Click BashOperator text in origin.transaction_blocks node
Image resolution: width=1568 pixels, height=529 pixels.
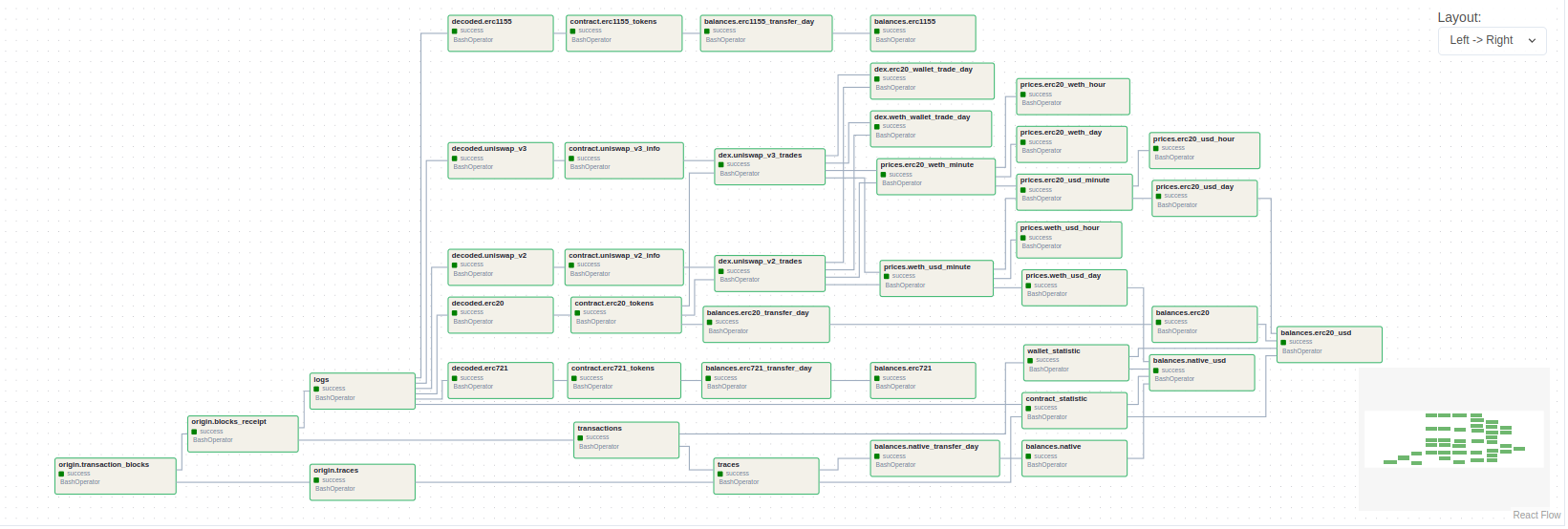point(80,482)
